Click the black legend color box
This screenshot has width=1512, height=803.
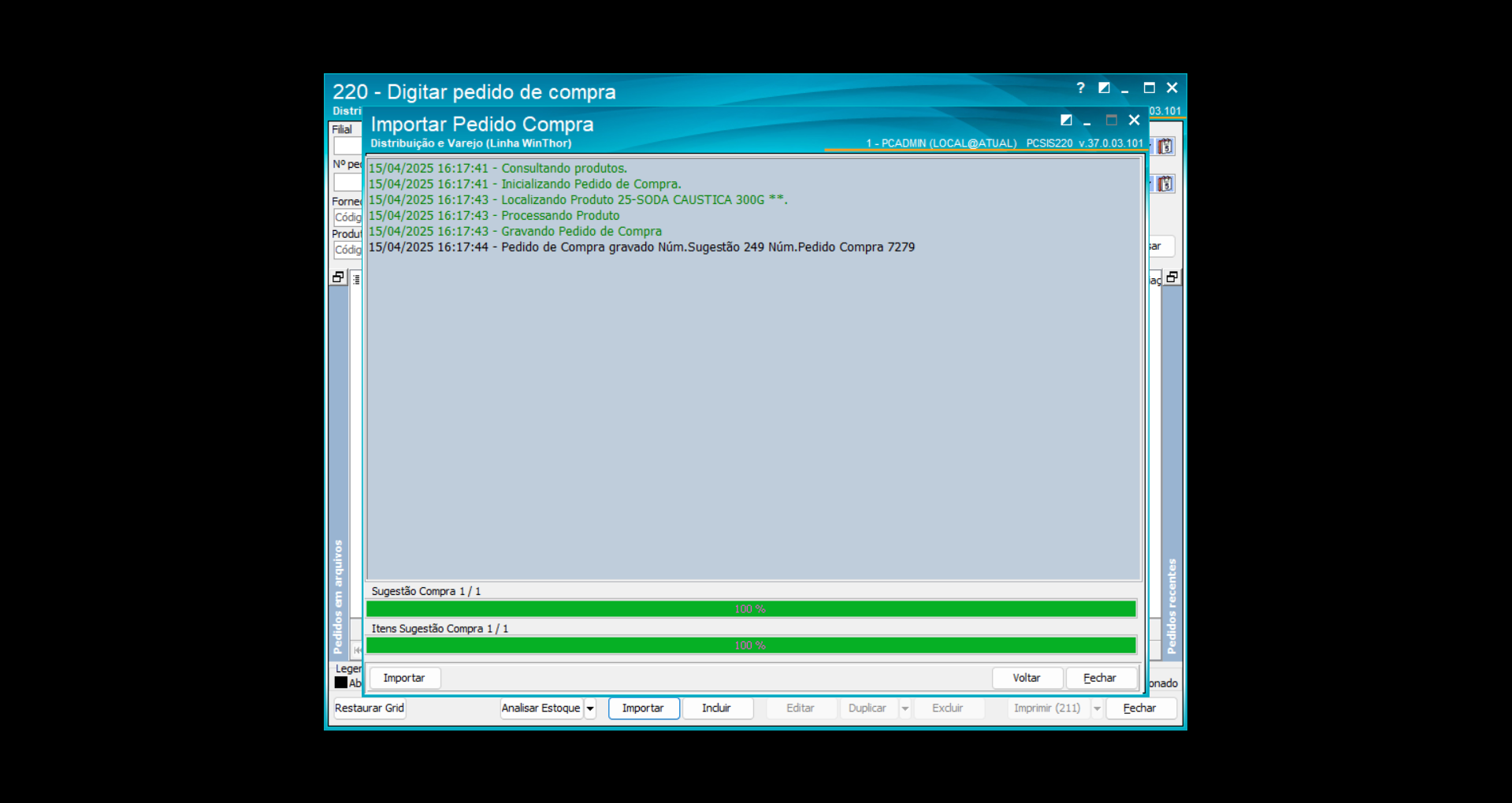coord(341,682)
